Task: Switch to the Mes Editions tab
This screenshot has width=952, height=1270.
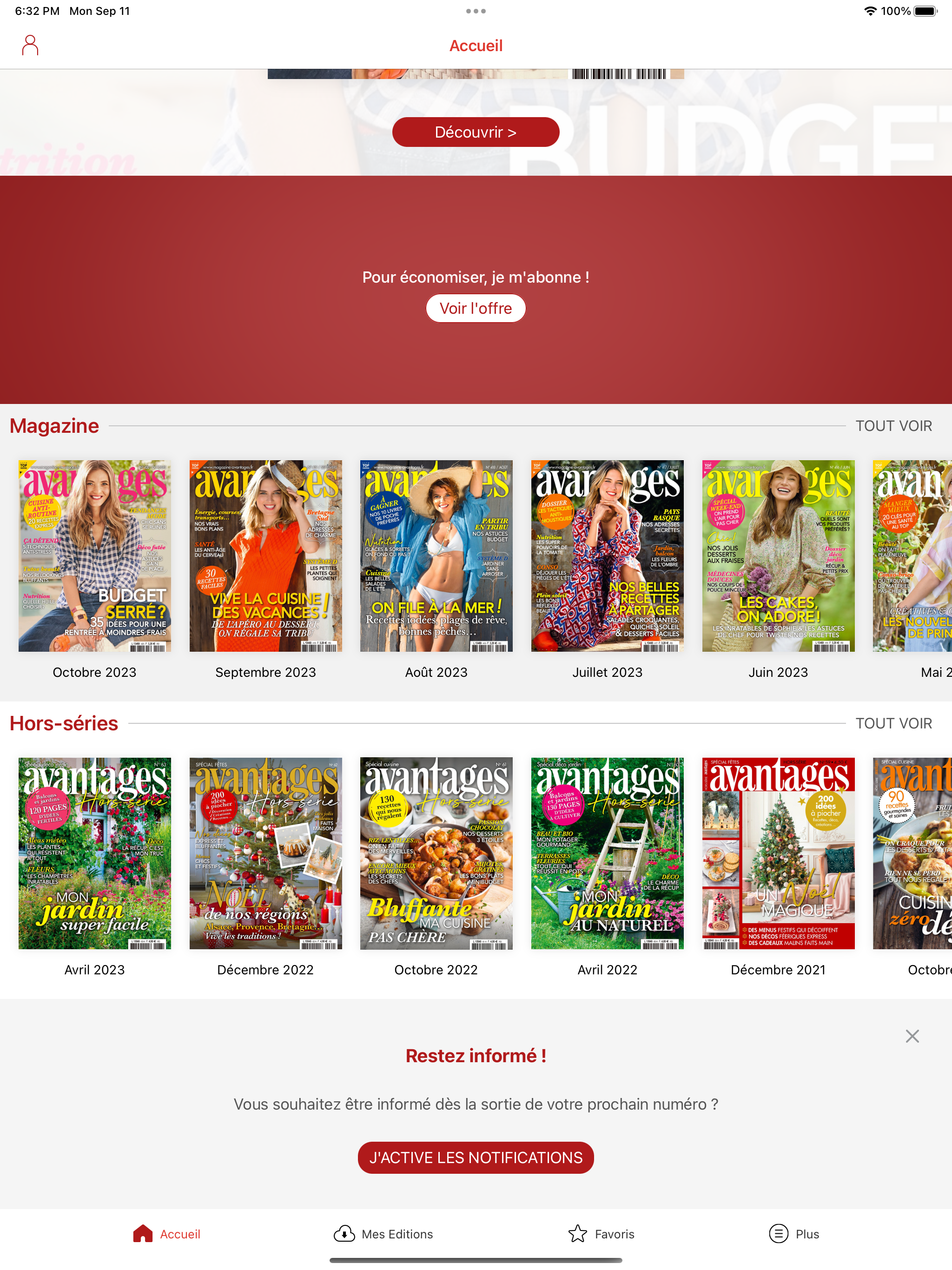Action: [x=383, y=1234]
